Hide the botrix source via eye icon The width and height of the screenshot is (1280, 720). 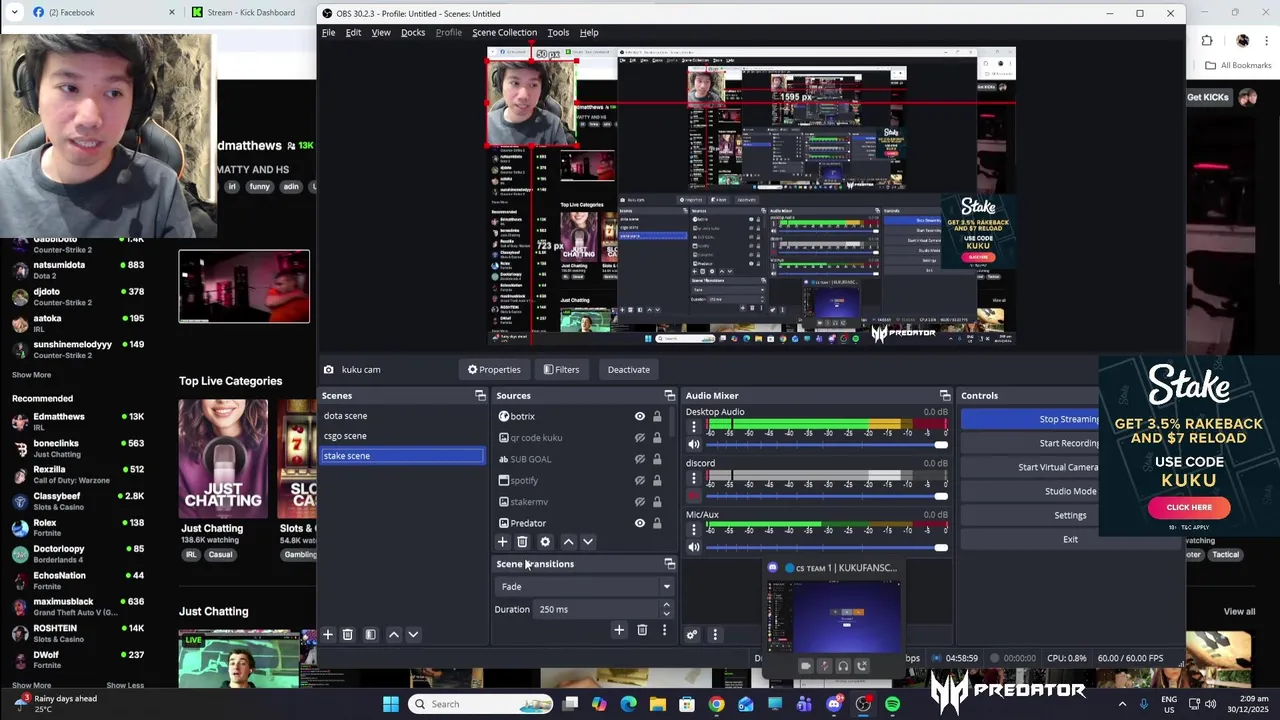tap(640, 417)
